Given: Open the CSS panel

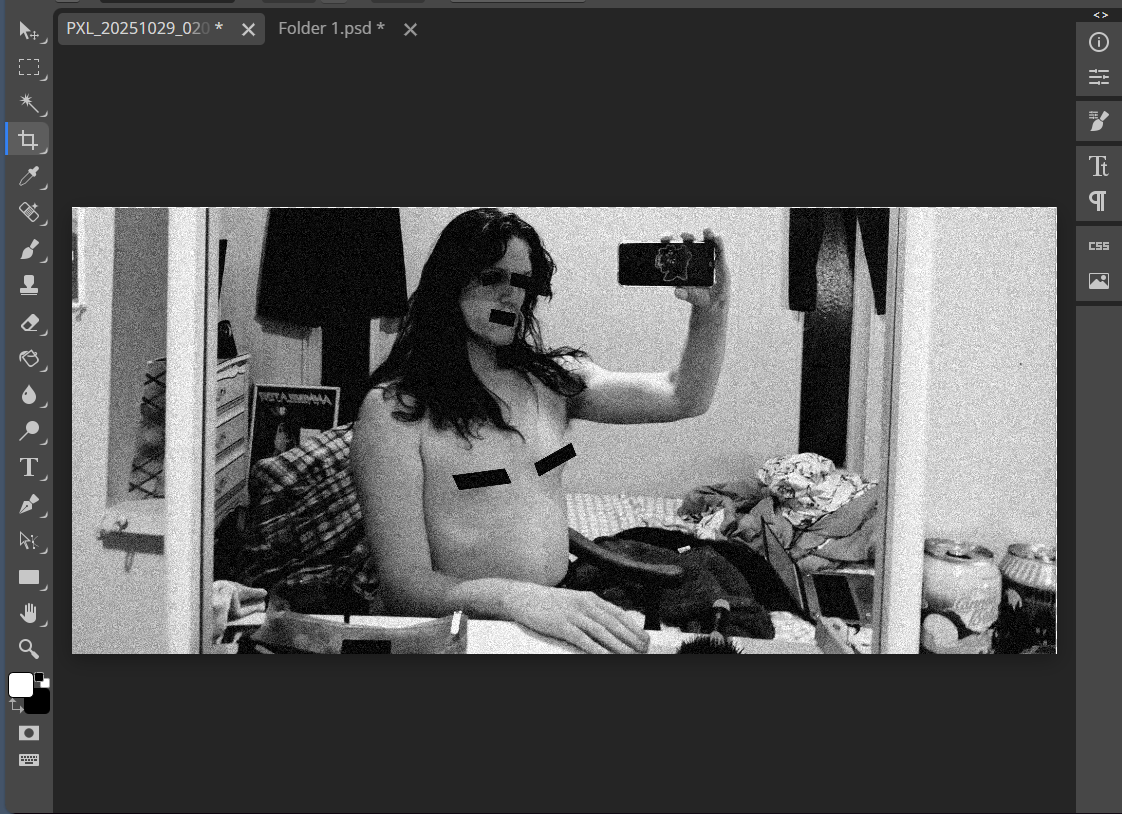Looking at the screenshot, I should pos(1098,245).
